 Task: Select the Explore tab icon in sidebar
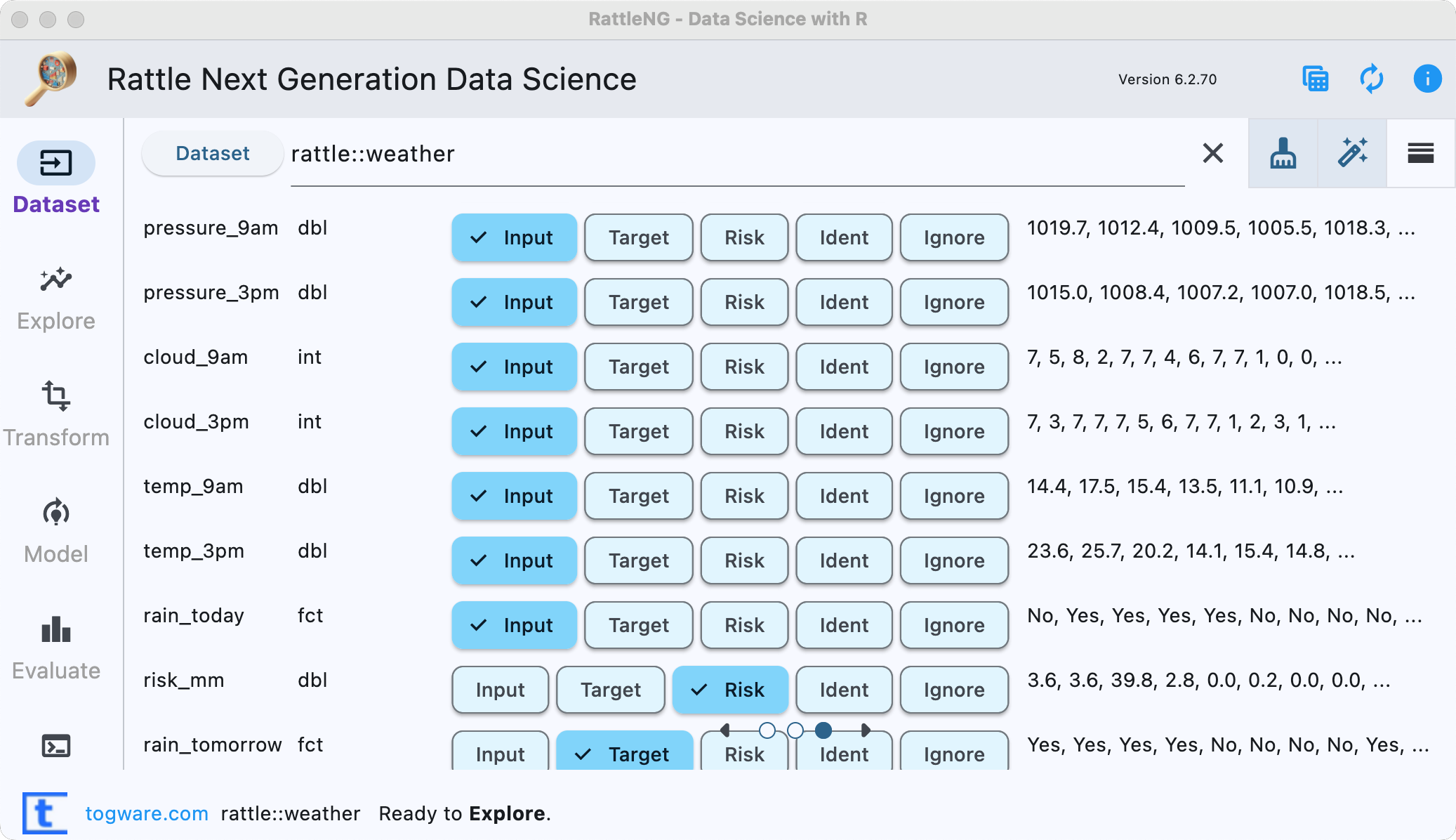[x=55, y=280]
